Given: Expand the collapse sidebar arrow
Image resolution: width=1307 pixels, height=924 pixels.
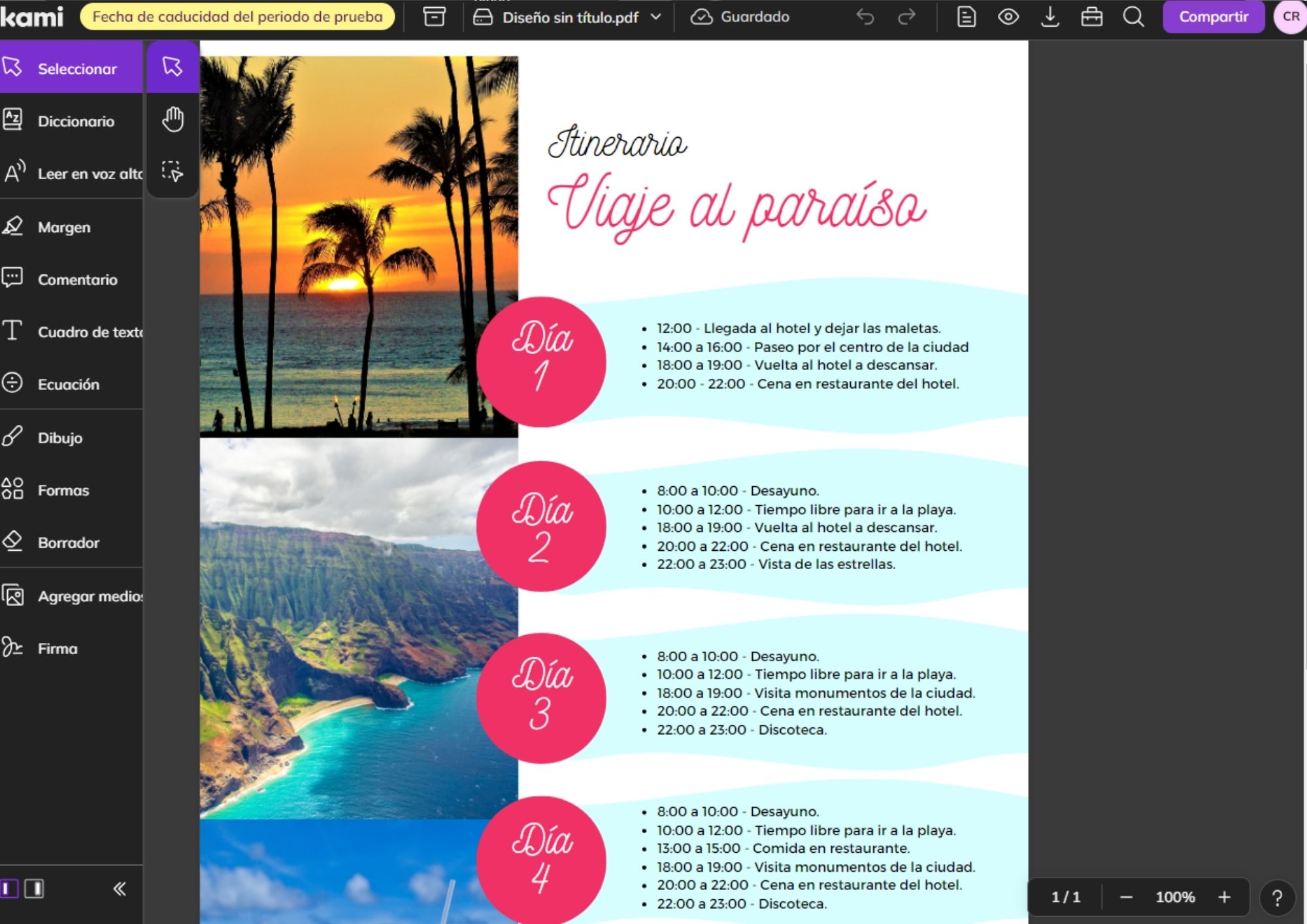Looking at the screenshot, I should coord(118,889).
